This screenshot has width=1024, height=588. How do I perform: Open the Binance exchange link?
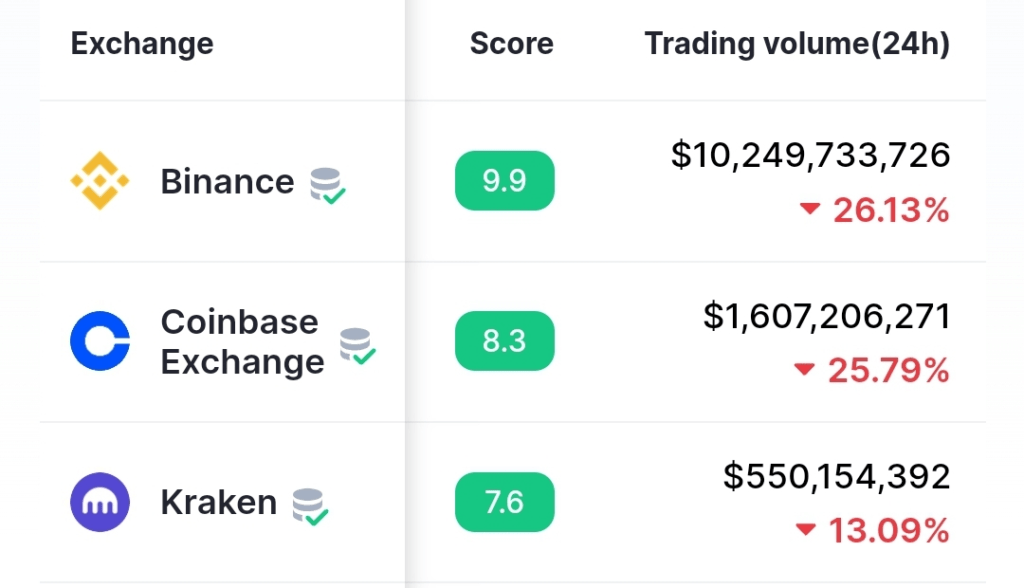pyautogui.click(x=227, y=181)
